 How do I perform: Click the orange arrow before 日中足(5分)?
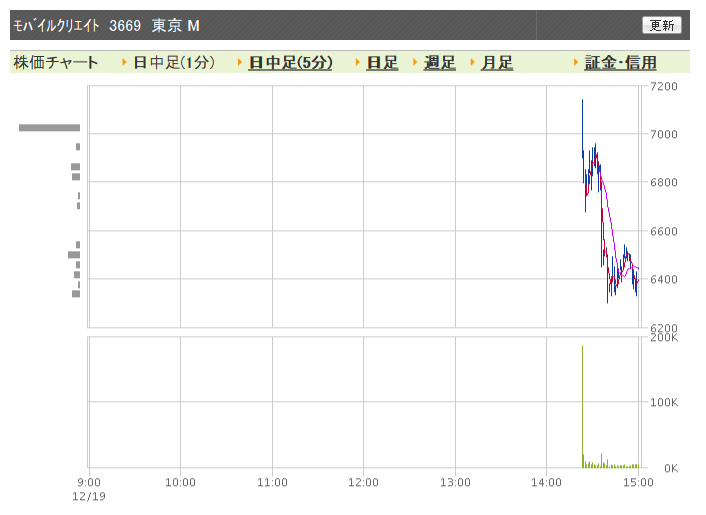point(240,62)
